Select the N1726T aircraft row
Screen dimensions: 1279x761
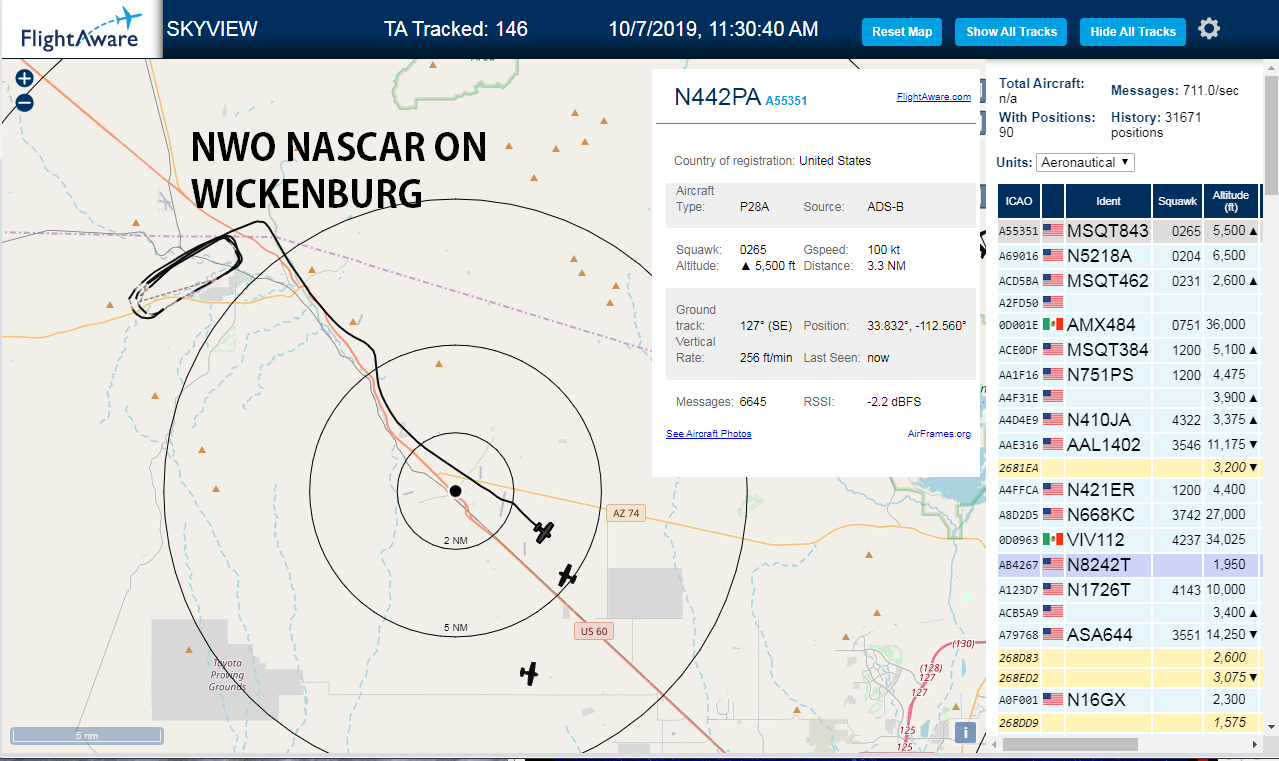[x=1128, y=589]
